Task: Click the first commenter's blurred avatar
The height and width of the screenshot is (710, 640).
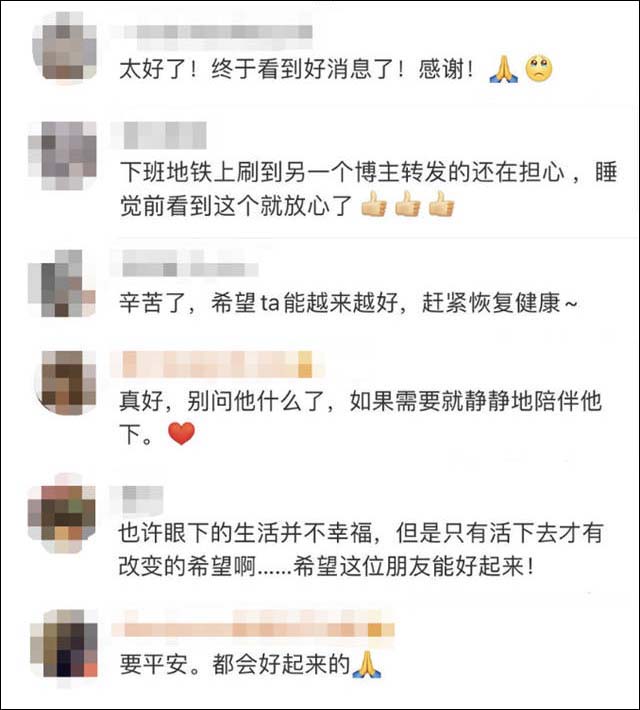Action: coord(64,48)
